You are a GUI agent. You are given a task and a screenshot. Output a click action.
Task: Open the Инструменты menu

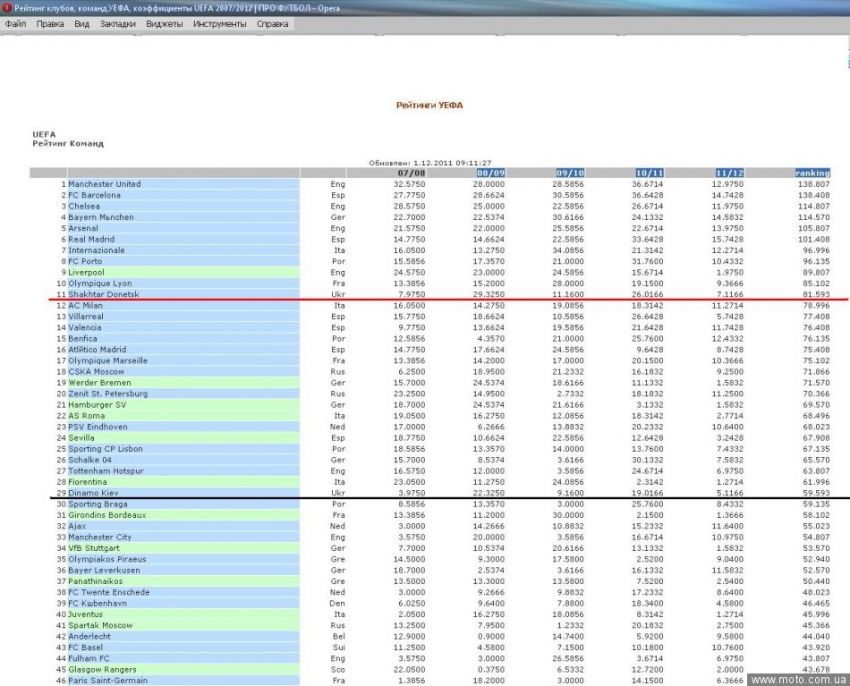[x=220, y=24]
